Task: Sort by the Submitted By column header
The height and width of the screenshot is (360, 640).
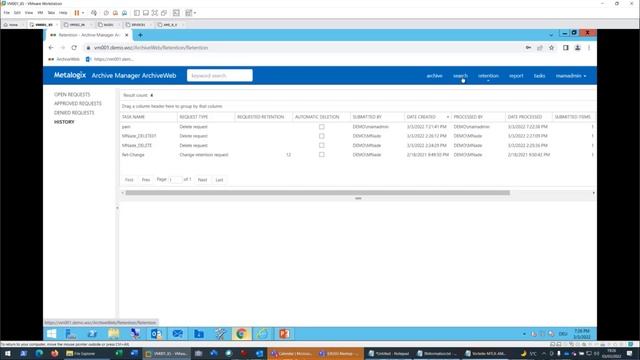Action: pos(367,117)
